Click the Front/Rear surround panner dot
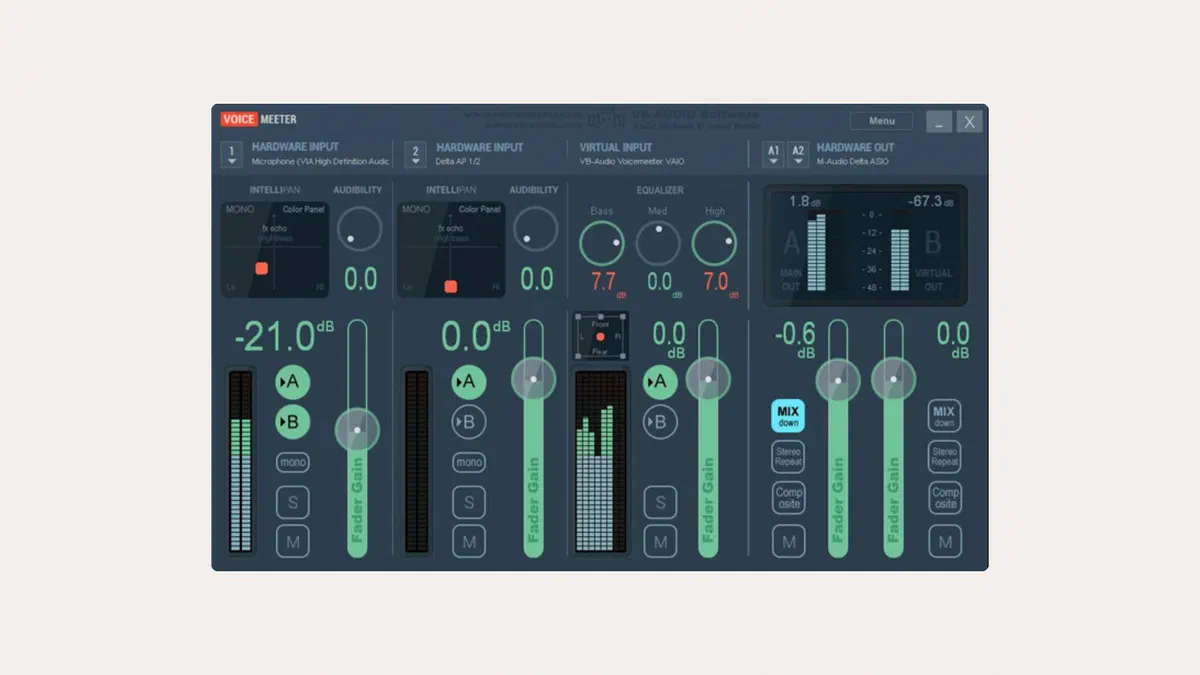This screenshot has height=675, width=1200. (x=600, y=337)
